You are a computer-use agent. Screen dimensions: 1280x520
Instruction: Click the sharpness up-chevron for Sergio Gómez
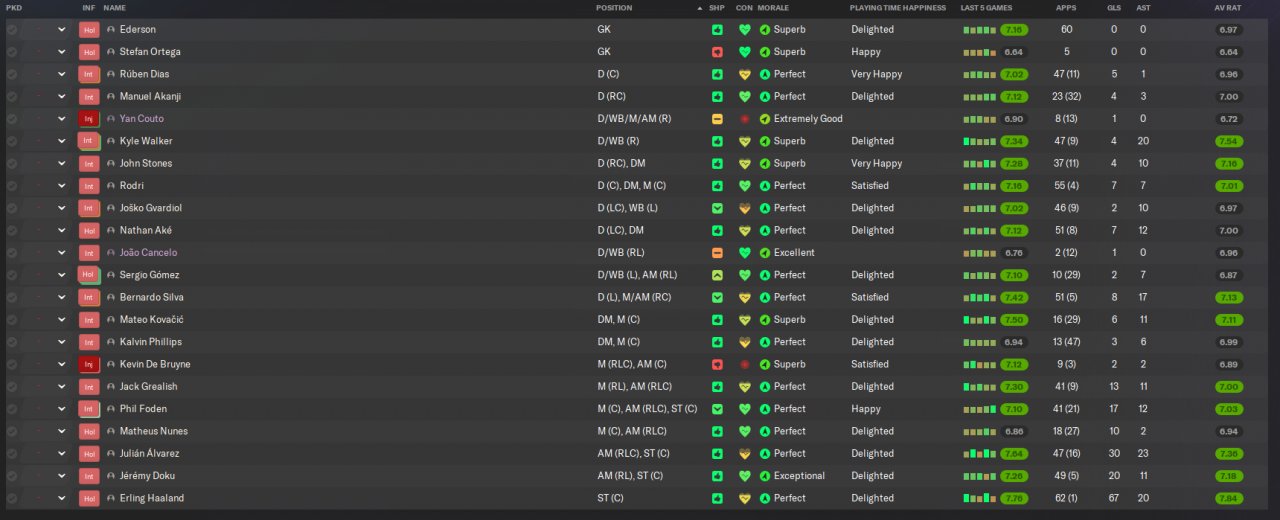(x=717, y=275)
